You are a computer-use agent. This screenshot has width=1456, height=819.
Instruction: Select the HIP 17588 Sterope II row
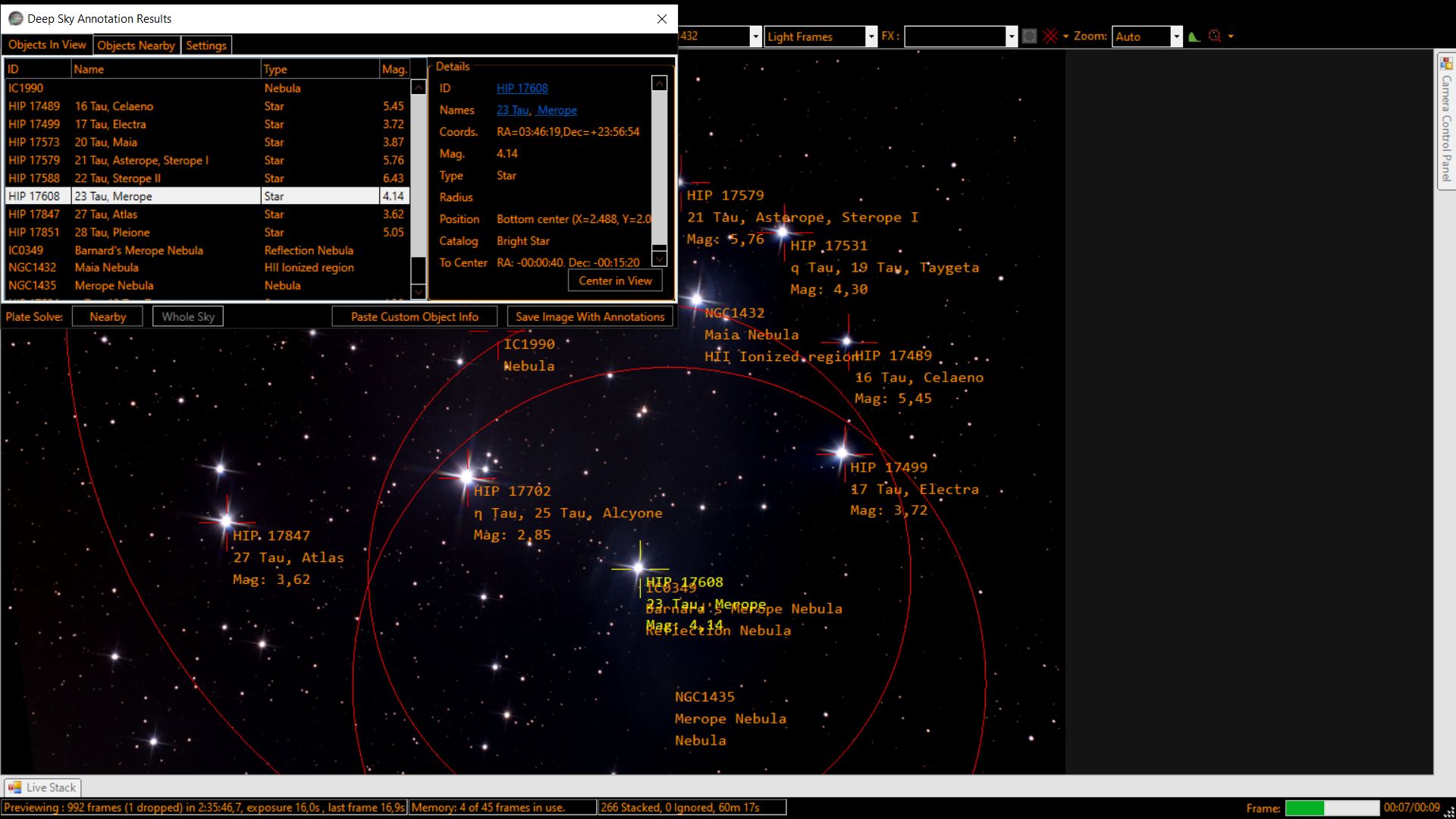point(207,178)
